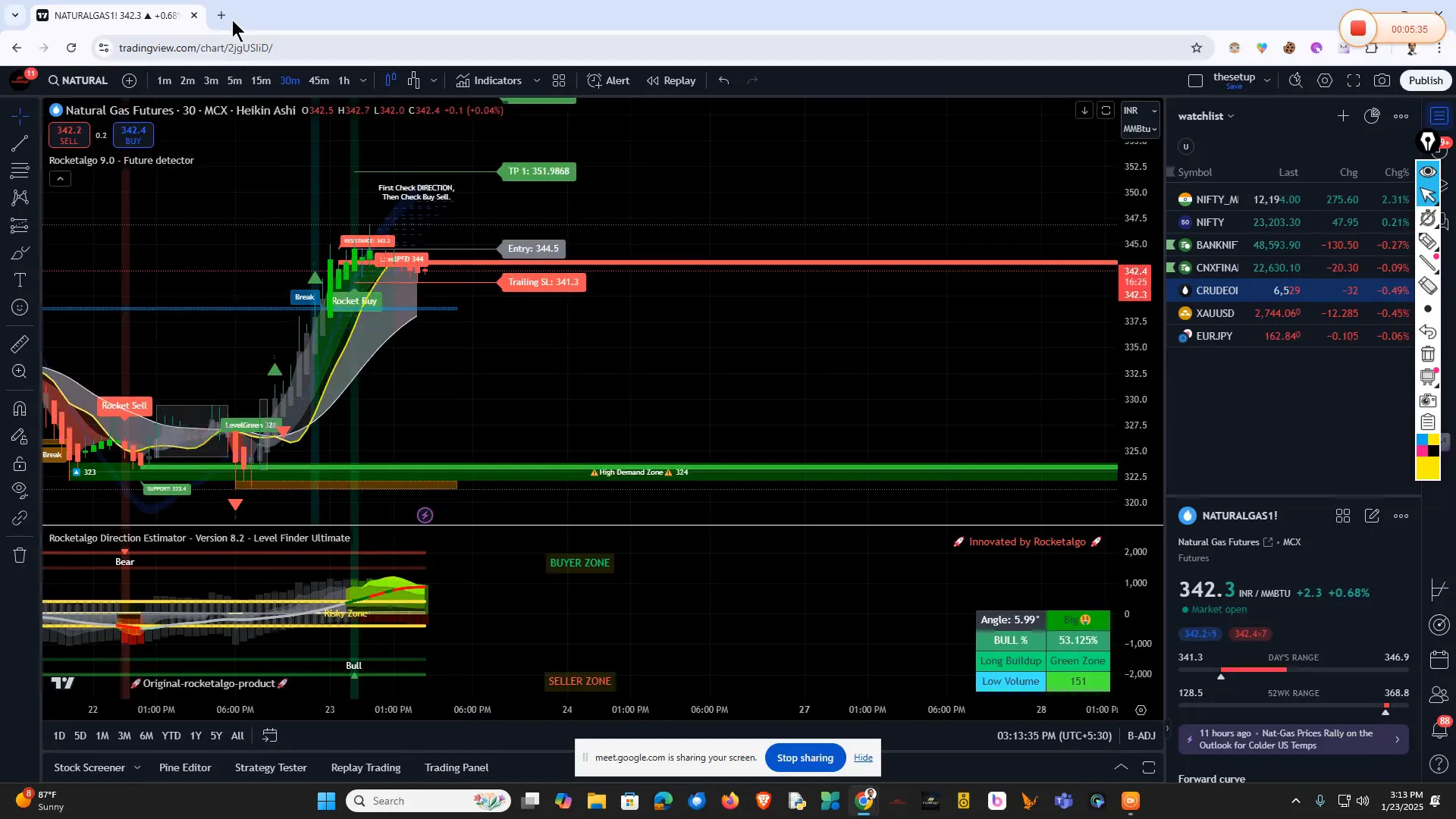Start Replay mode
Image resolution: width=1456 pixels, height=819 pixels.
pyautogui.click(x=670, y=80)
